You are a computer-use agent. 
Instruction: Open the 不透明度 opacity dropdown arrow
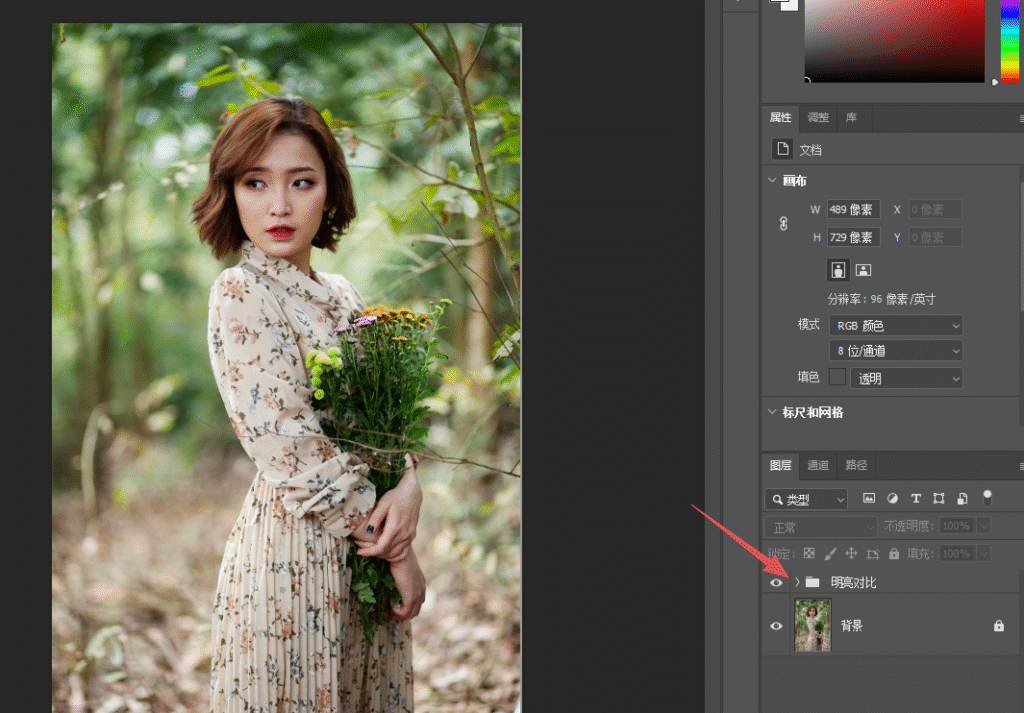(x=984, y=526)
